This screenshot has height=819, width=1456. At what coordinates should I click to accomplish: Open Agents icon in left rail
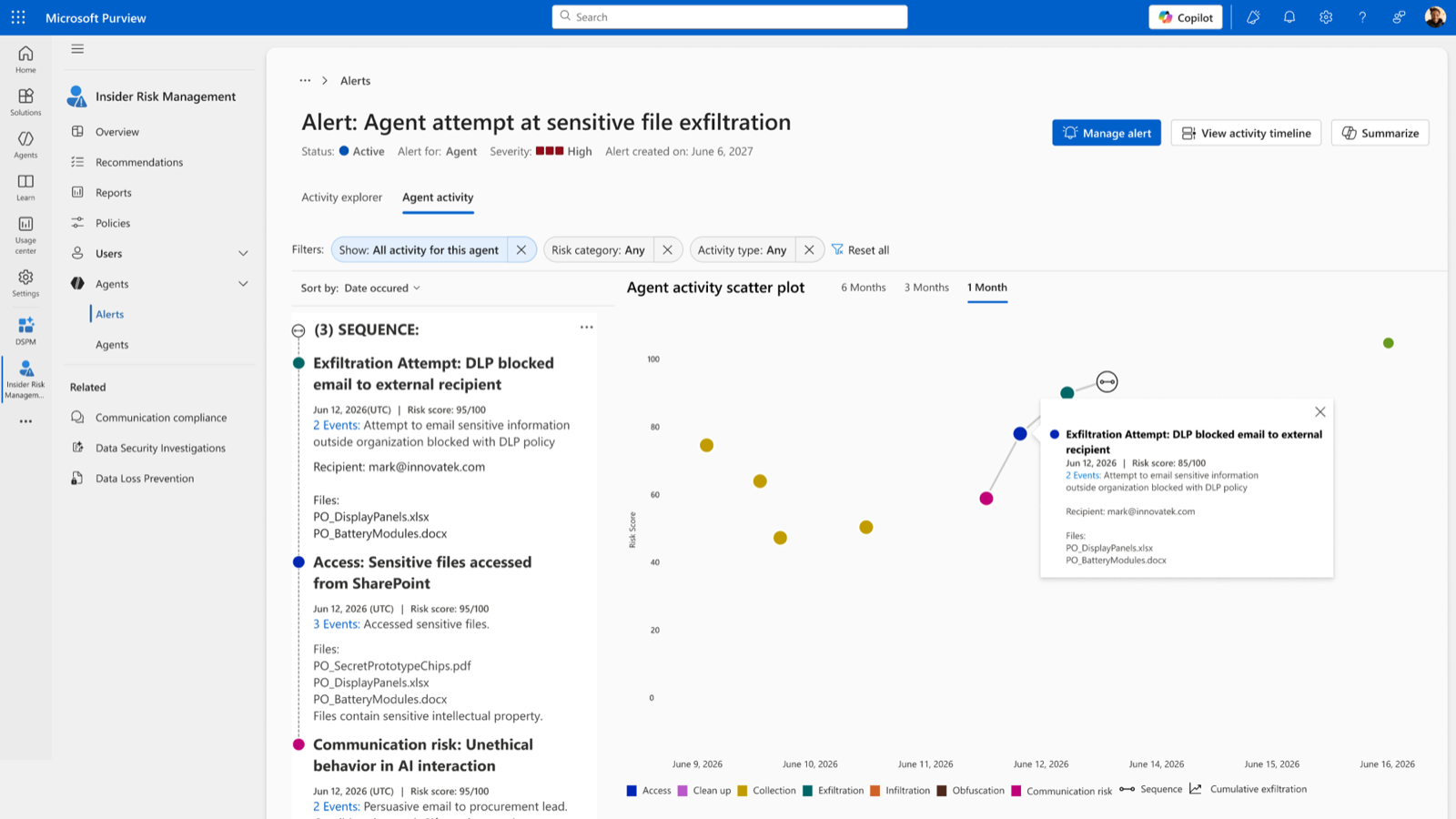click(25, 145)
